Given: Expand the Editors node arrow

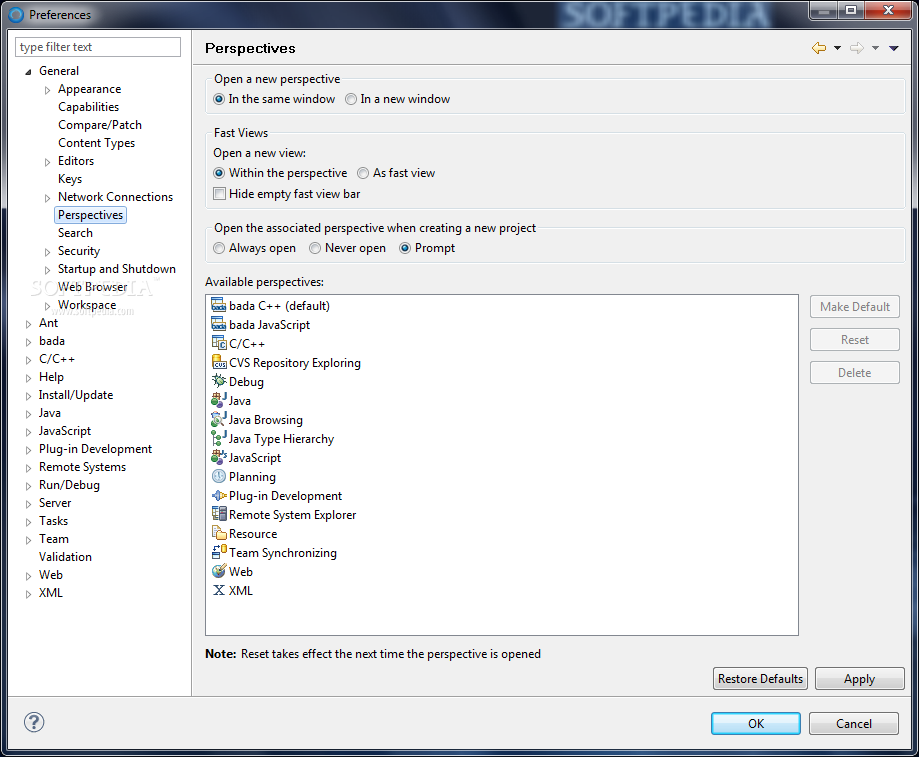Looking at the screenshot, I should click(47, 162).
